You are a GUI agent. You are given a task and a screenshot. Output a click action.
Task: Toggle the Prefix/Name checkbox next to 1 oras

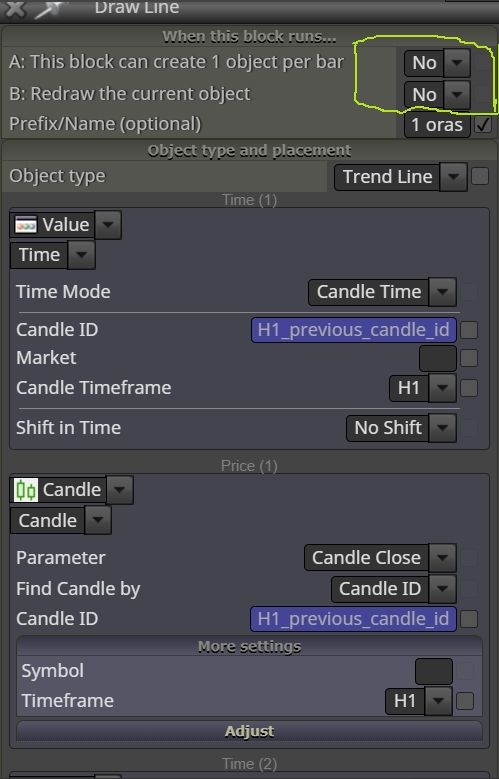482,125
